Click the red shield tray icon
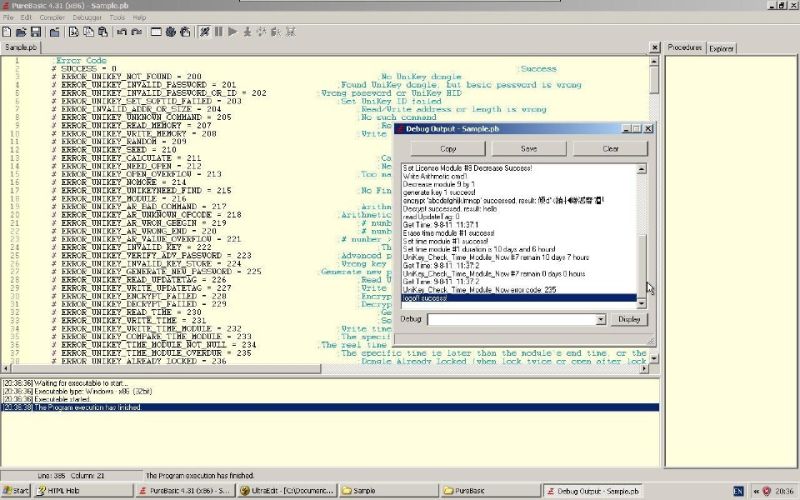Viewport: 800px width, 500px height. pos(766,491)
